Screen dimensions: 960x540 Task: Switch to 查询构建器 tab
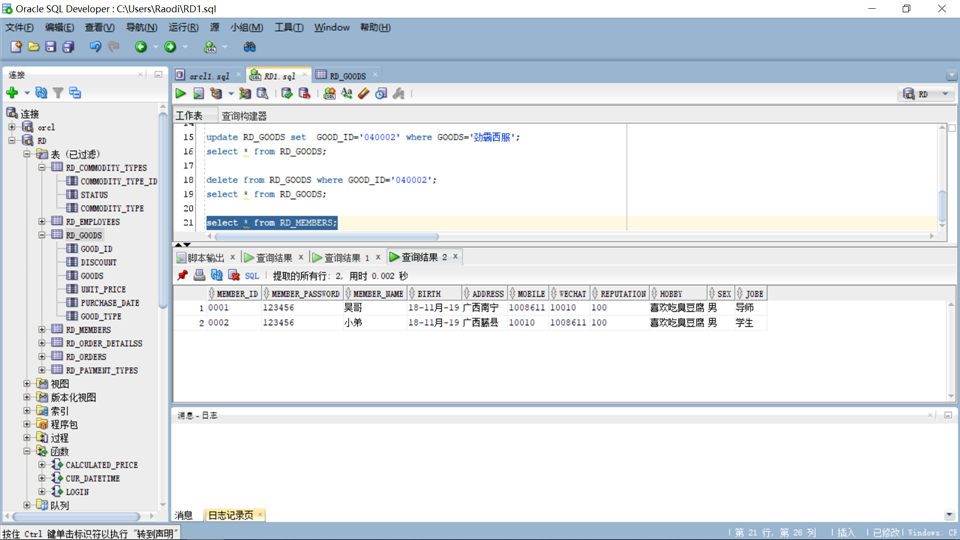pos(244,116)
